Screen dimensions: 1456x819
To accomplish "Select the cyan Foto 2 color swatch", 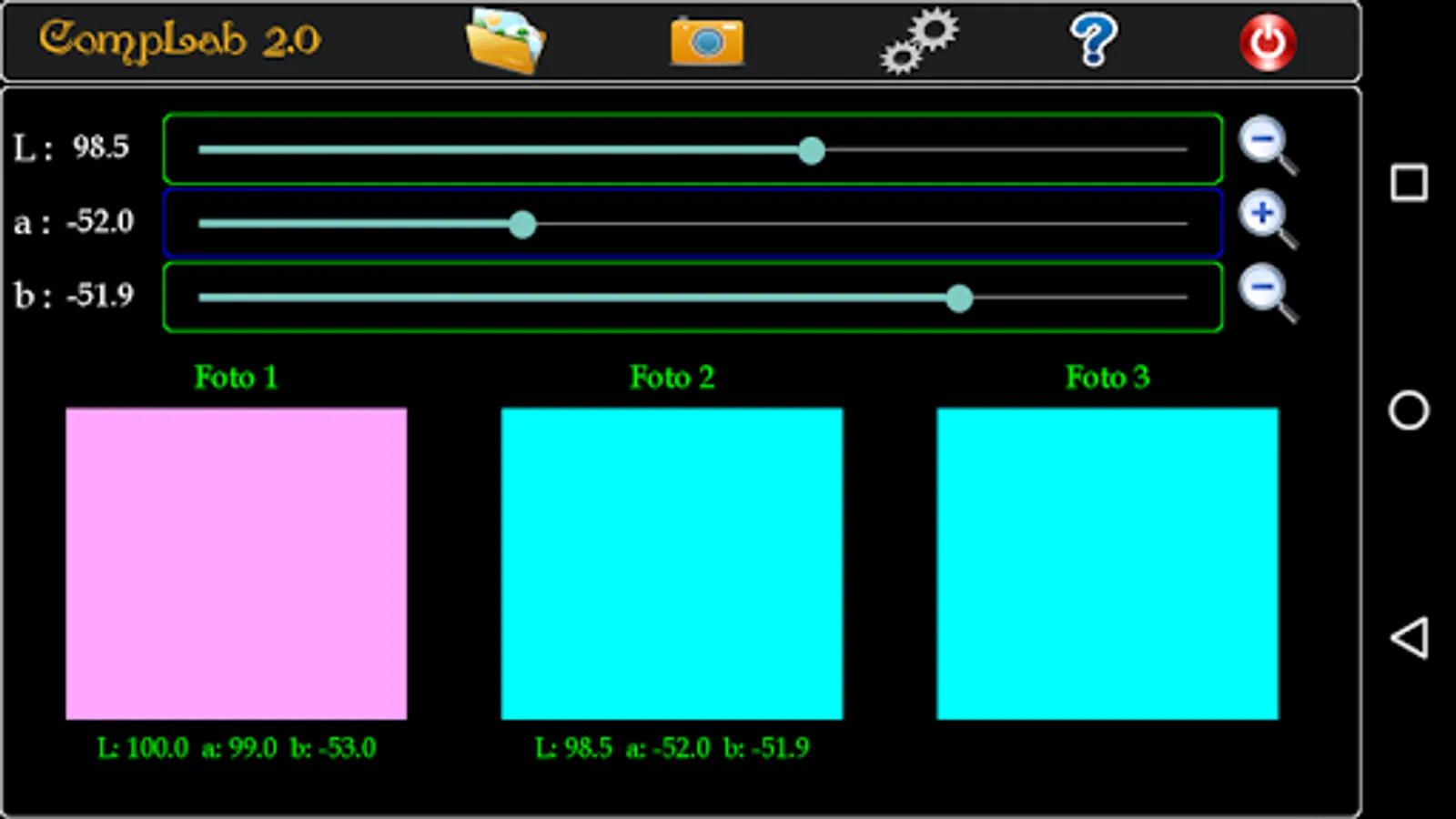I will (x=672, y=563).
